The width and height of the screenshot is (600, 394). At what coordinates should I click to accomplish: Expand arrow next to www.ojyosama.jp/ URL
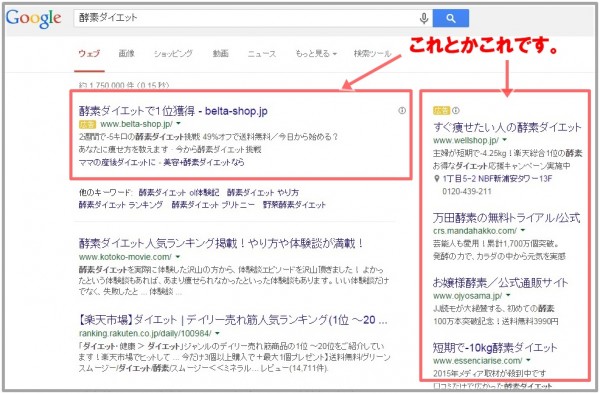509,296
